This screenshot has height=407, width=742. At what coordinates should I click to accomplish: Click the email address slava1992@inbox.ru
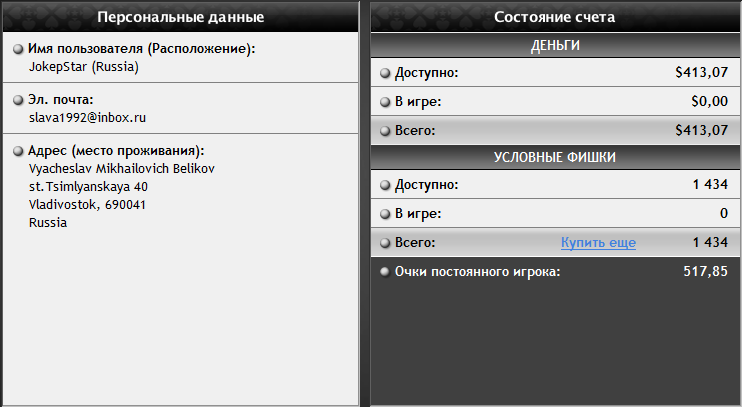coord(88,117)
